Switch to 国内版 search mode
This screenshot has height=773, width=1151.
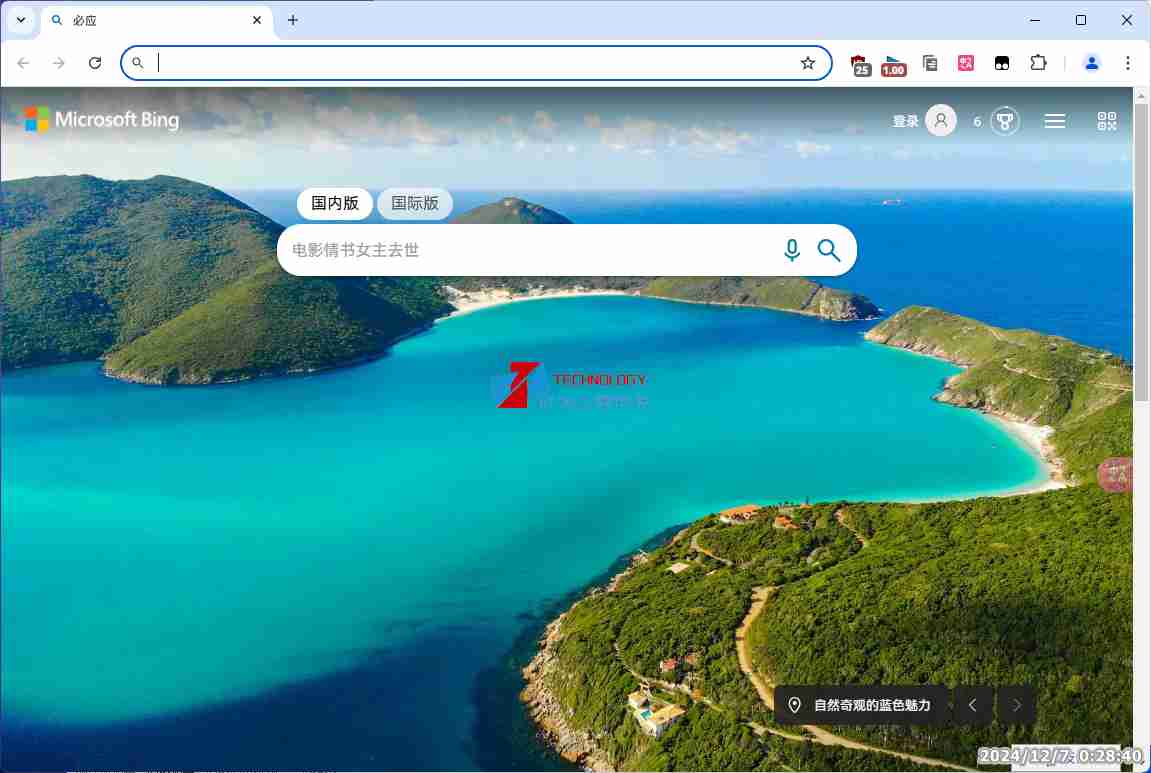[335, 203]
